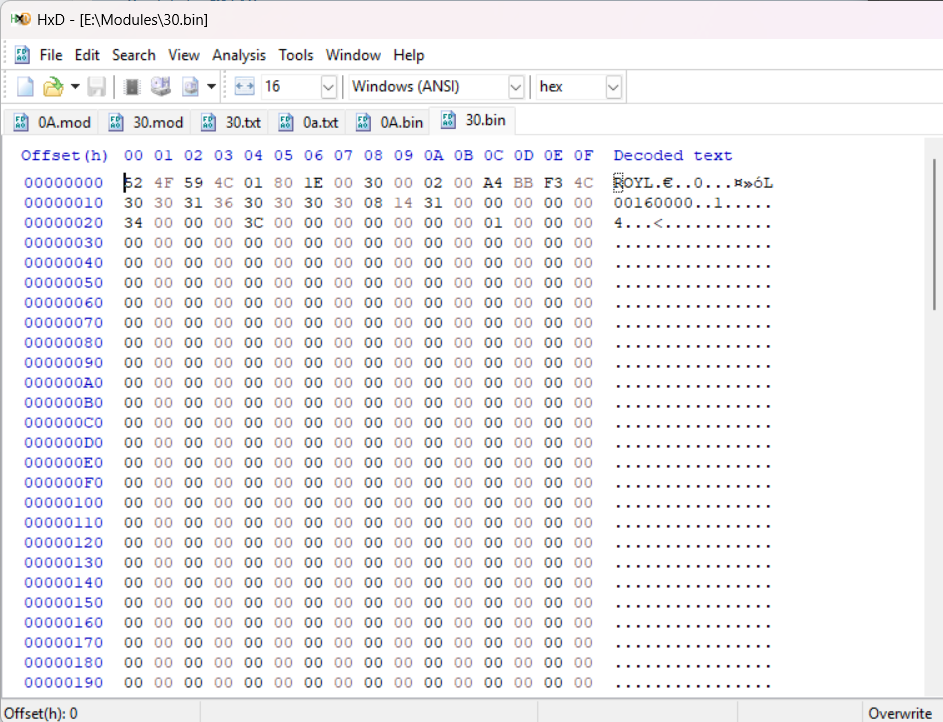
Task: Open the Windows (ANSI) charset dropdown arrow
Action: (515, 87)
